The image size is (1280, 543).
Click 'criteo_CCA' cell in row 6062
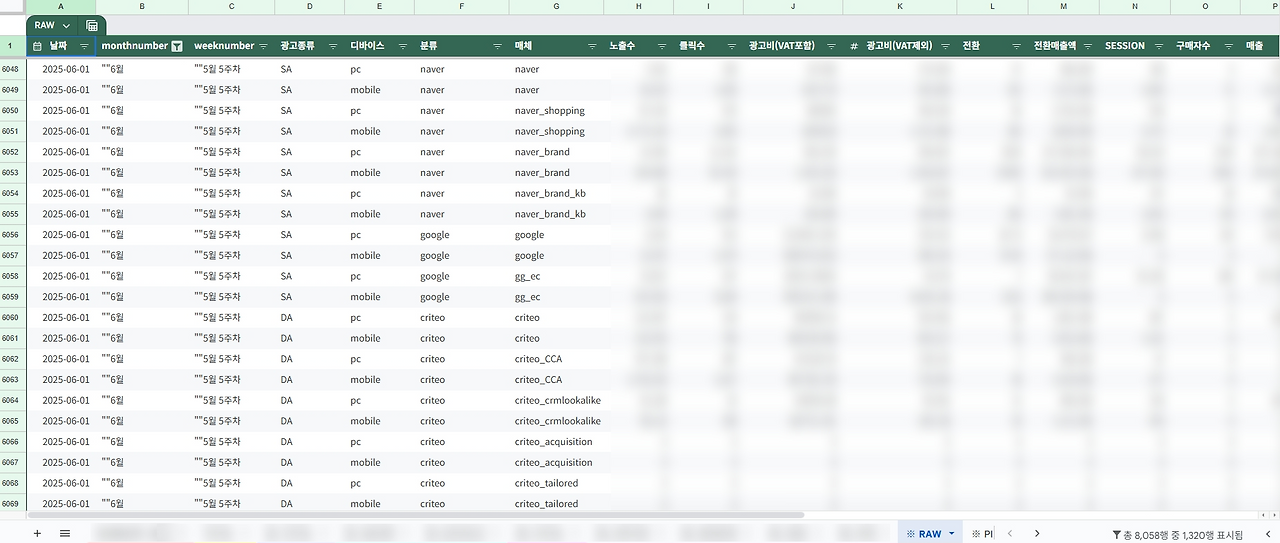click(x=556, y=359)
